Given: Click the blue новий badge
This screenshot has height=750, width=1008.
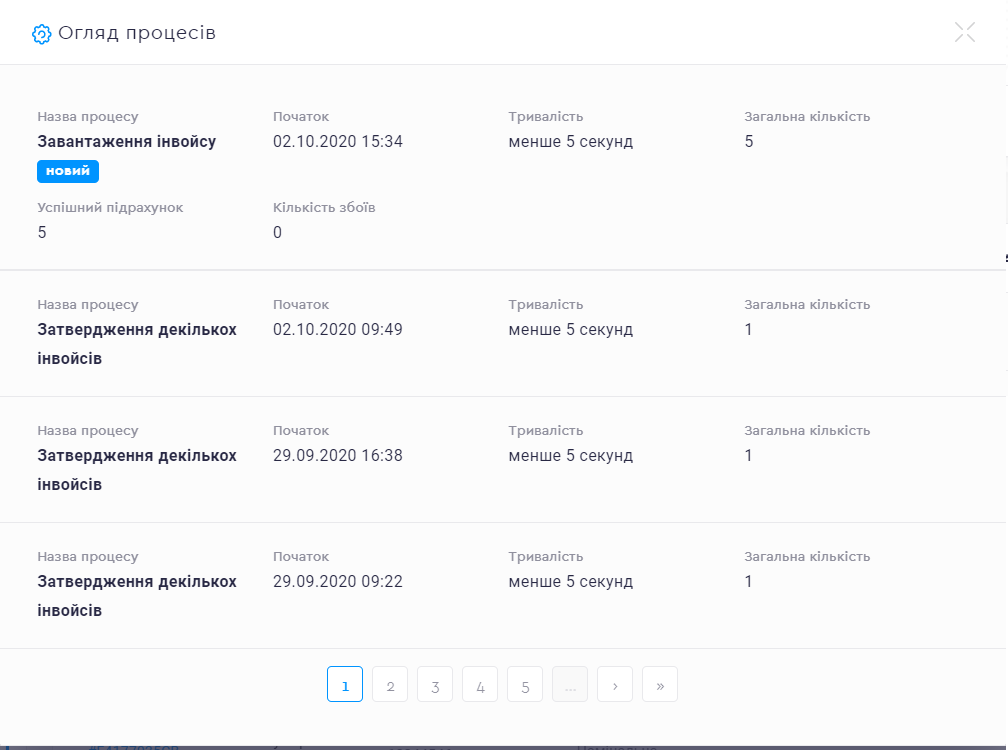Looking at the screenshot, I should pyautogui.click(x=68, y=171).
